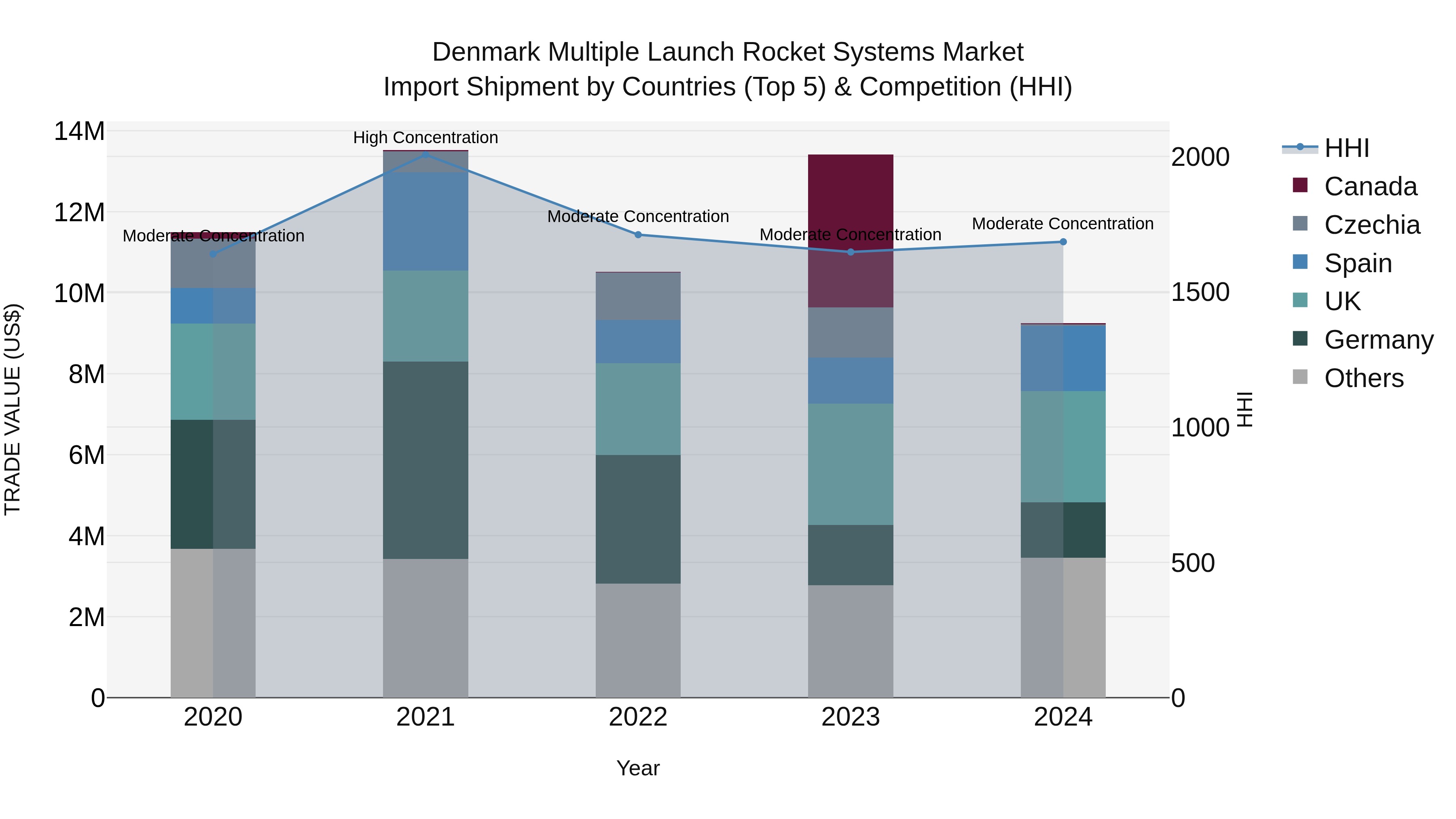The height and width of the screenshot is (819, 1456).
Task: Click the High Concentration annotation
Action: pos(425,138)
